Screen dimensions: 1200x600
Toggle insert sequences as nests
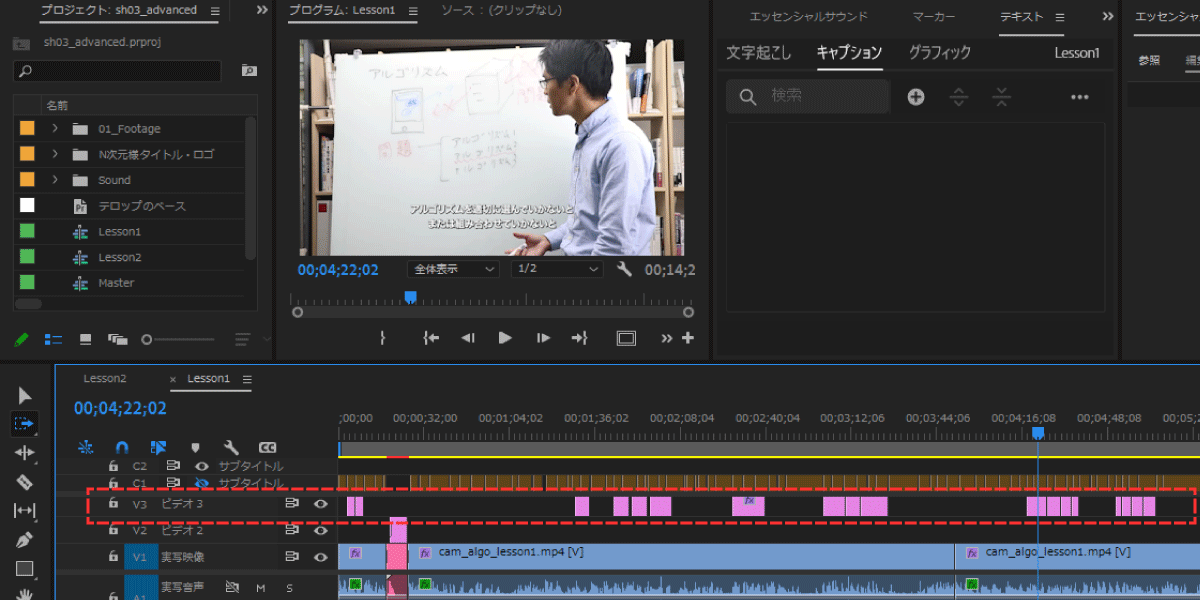(x=86, y=447)
